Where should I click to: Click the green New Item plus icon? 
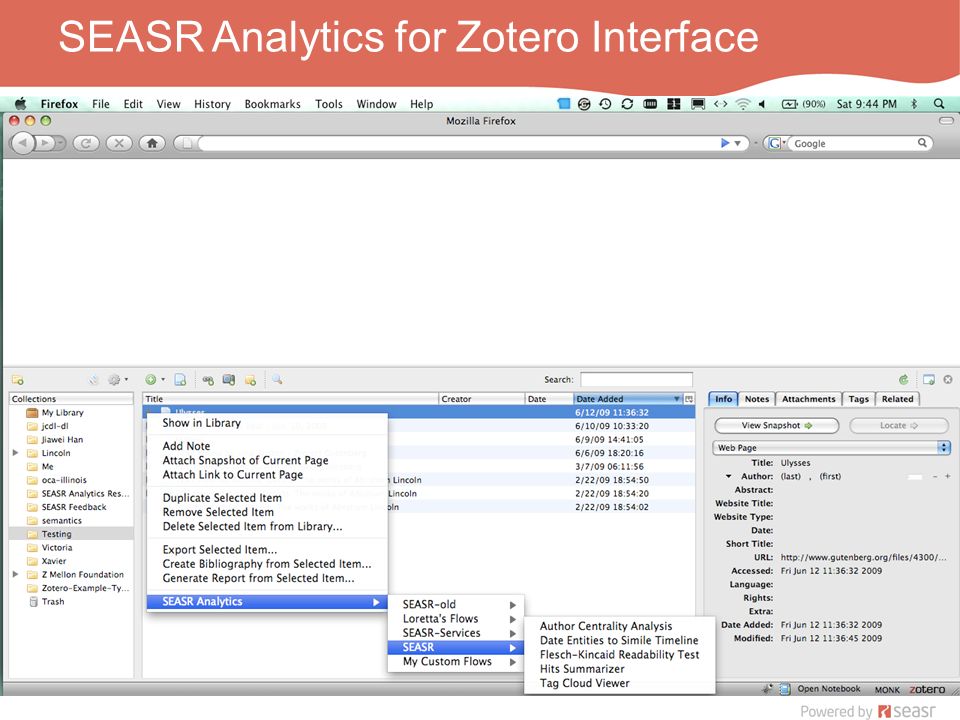pos(152,380)
